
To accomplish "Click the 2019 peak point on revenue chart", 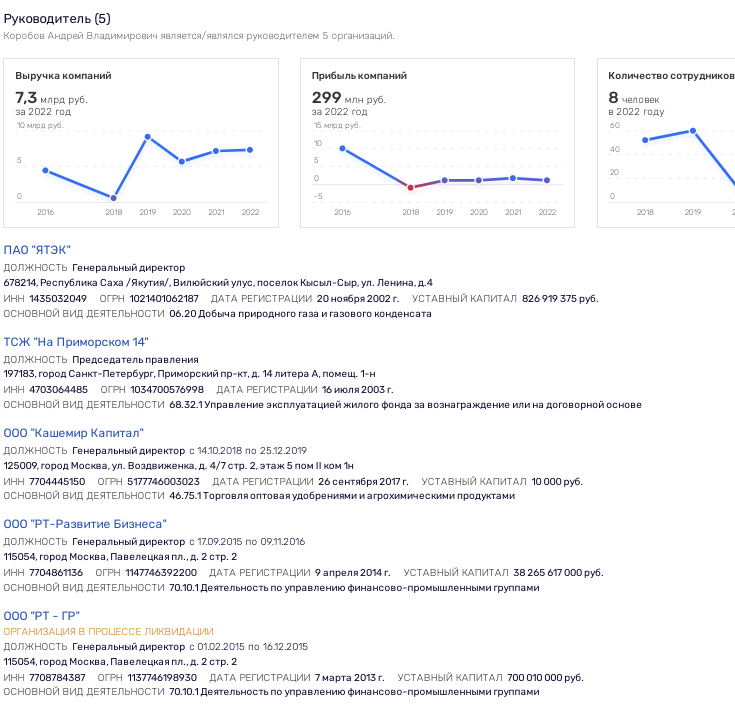I will (x=148, y=137).
